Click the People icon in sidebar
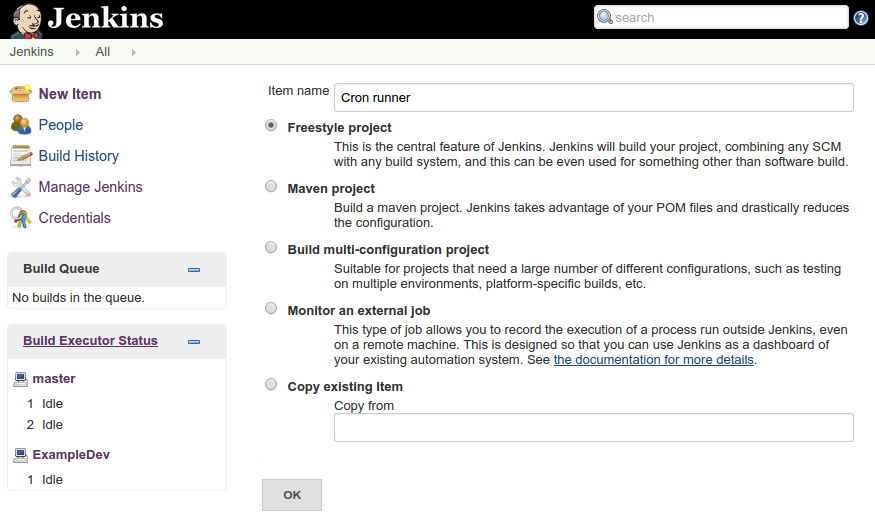Viewport: 875px width, 517px height. click(21, 125)
